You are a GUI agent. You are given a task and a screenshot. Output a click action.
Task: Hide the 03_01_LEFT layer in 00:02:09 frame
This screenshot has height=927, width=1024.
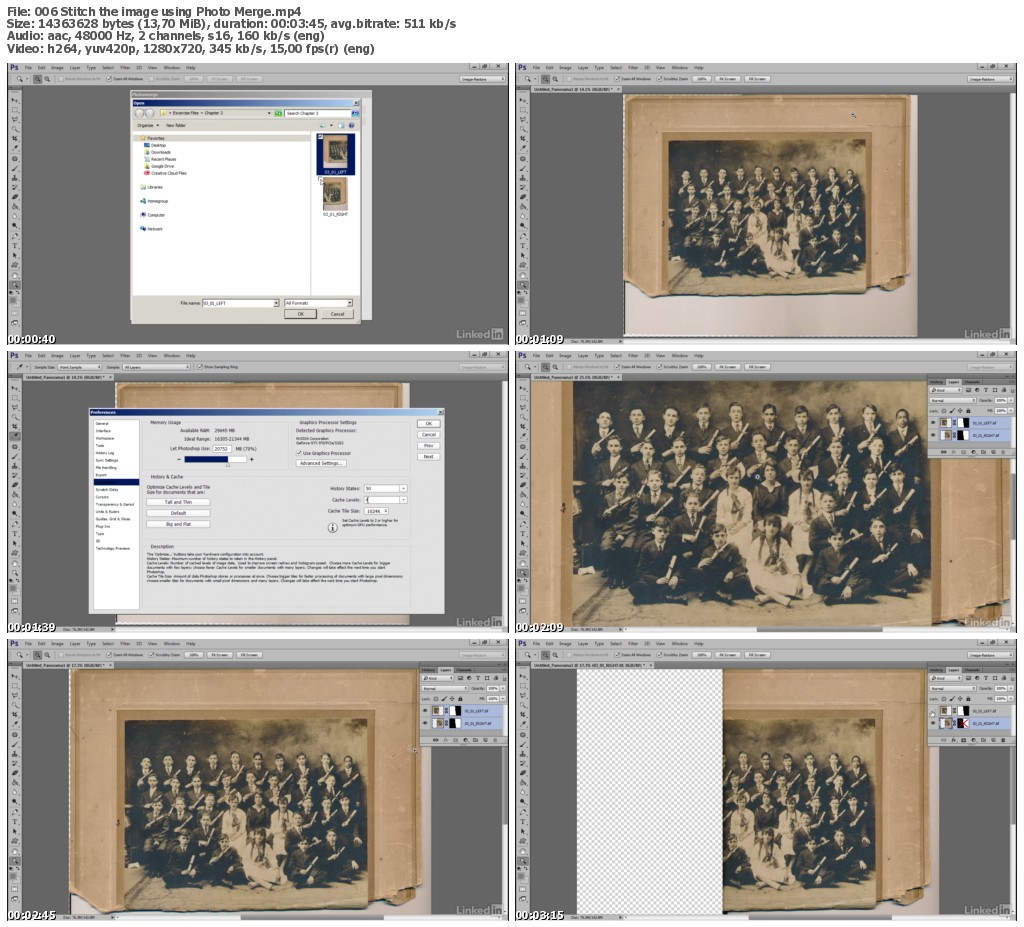(x=933, y=423)
